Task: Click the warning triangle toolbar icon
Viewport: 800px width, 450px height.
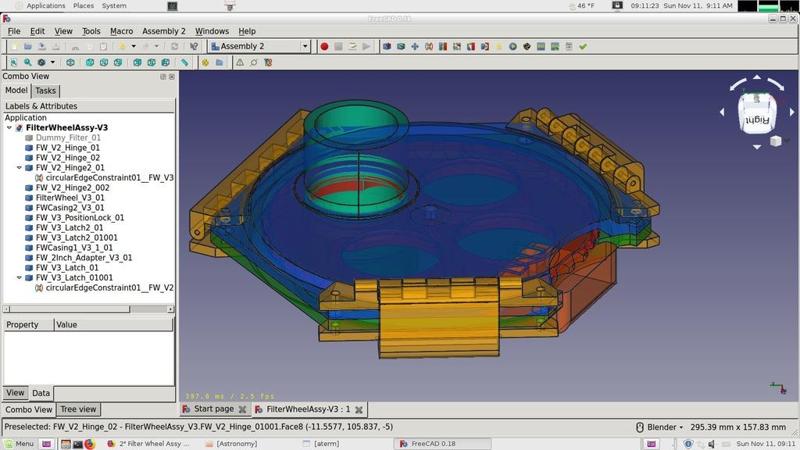Action: pos(240,62)
